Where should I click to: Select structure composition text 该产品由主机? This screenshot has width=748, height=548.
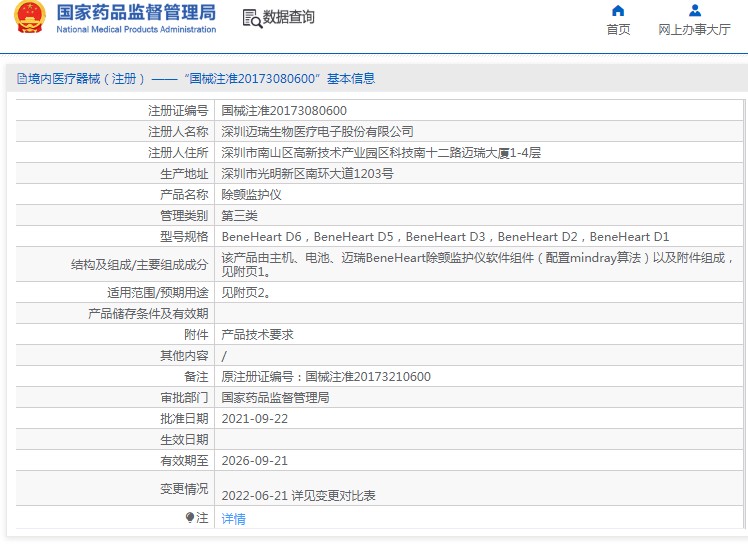pyautogui.click(x=478, y=264)
